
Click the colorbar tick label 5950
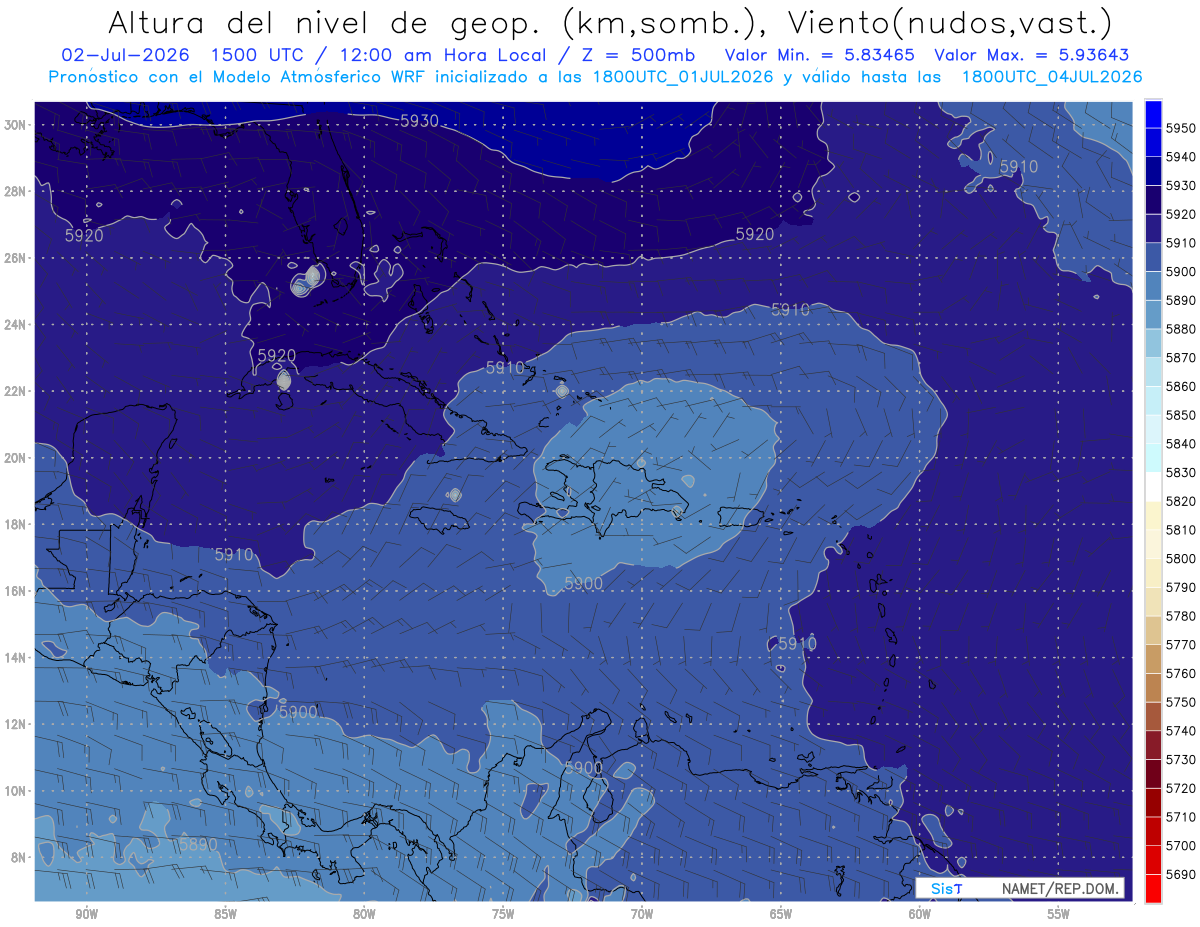(1181, 128)
